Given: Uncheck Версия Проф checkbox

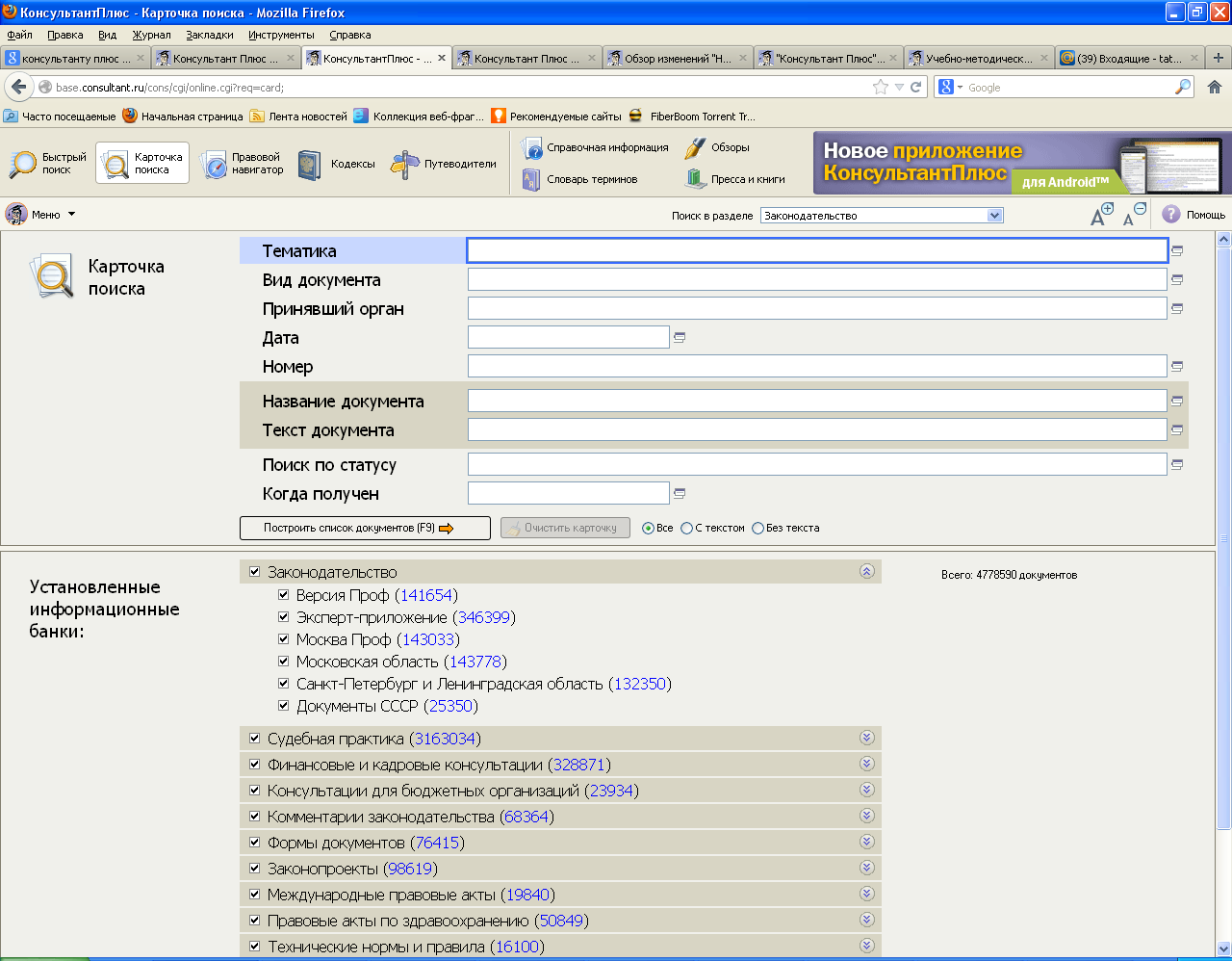Looking at the screenshot, I should pyautogui.click(x=284, y=594).
